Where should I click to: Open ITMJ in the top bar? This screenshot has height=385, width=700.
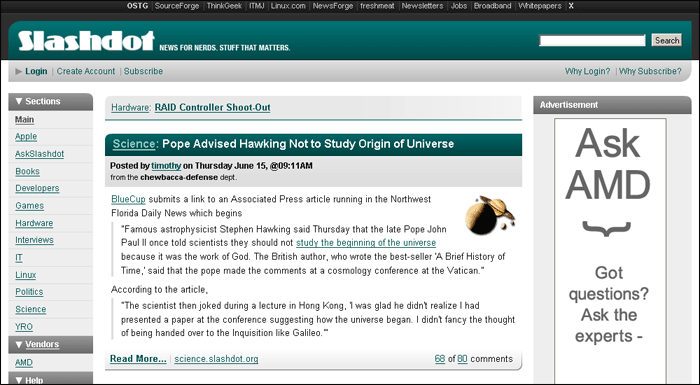[x=257, y=6]
